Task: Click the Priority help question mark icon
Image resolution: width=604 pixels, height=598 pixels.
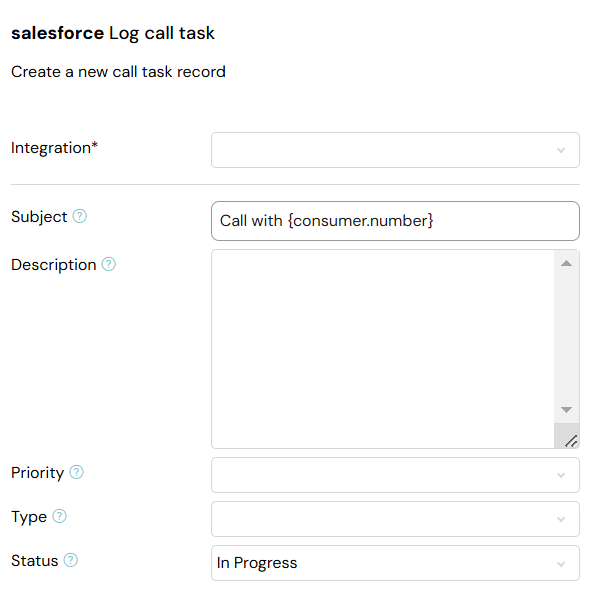Action: [77, 472]
